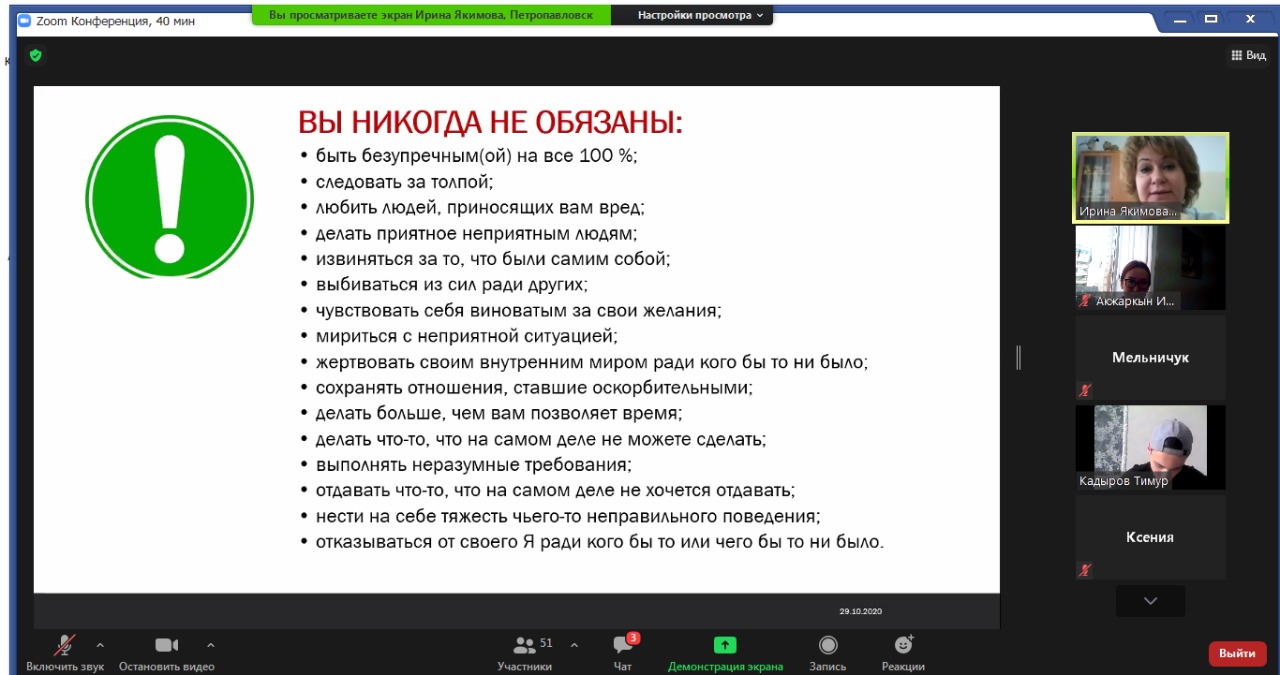Show green shield encryption info
The image size is (1280, 675).
coord(36,56)
